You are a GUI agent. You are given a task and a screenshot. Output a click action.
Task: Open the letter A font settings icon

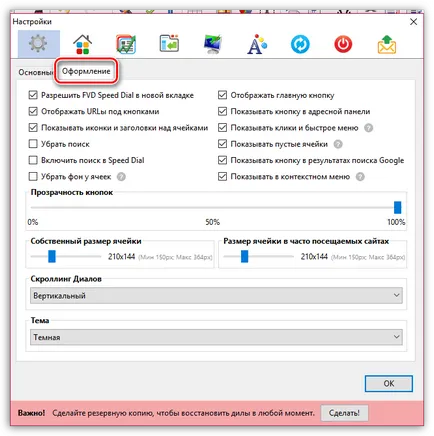click(257, 44)
